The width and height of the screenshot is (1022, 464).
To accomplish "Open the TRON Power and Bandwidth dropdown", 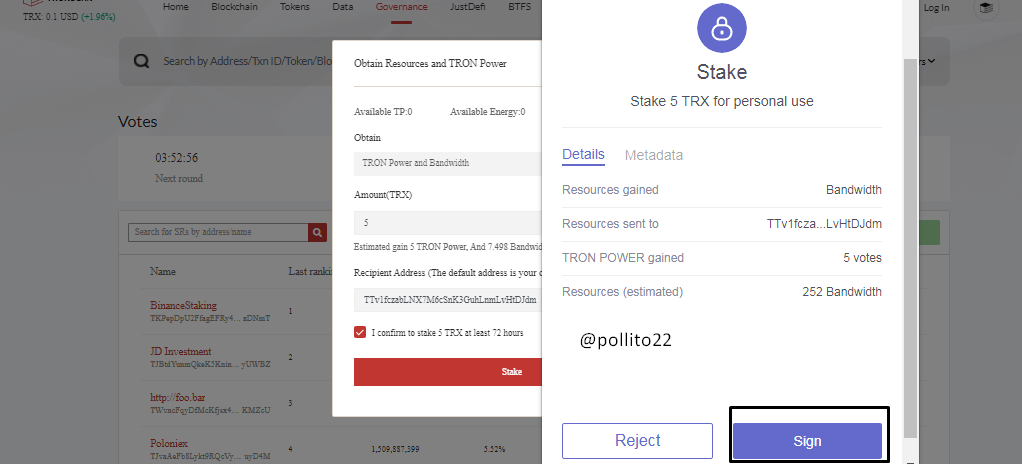I will pyautogui.click(x=448, y=163).
